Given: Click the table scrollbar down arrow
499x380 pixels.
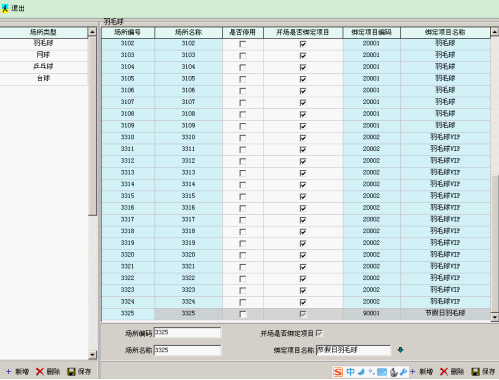Looking at the screenshot, I should 495,317.
